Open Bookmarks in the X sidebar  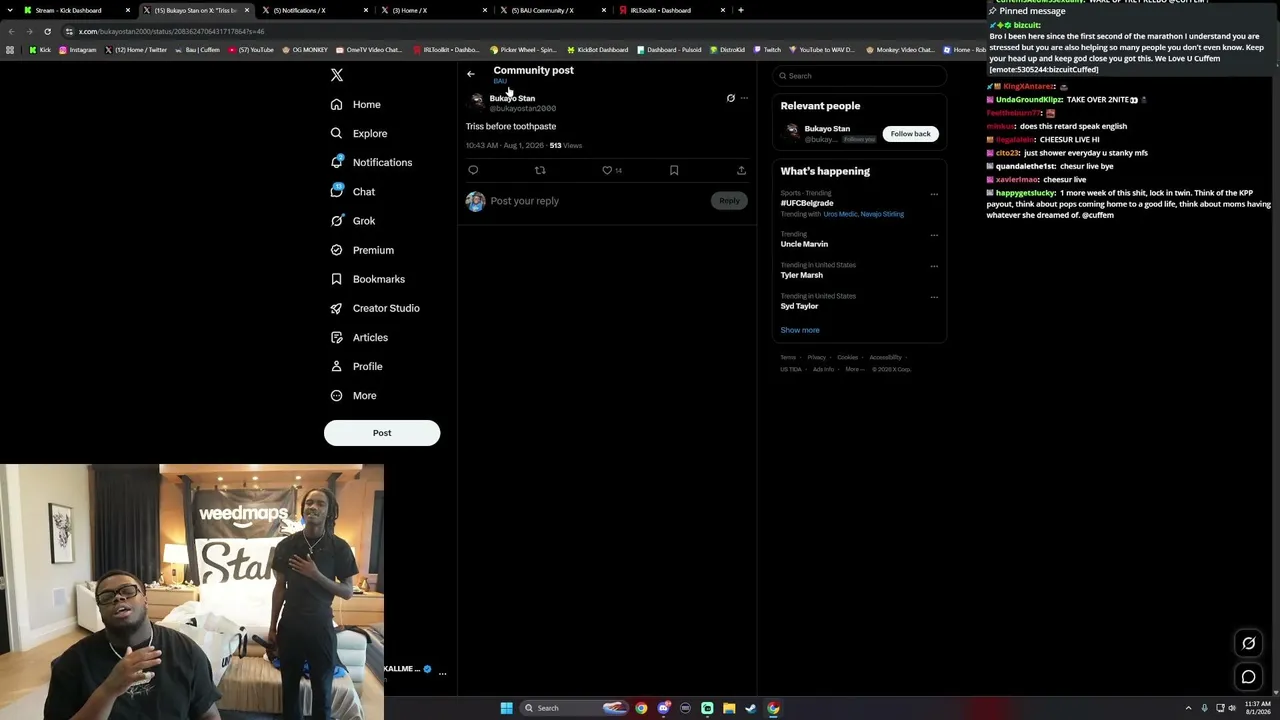(367, 279)
